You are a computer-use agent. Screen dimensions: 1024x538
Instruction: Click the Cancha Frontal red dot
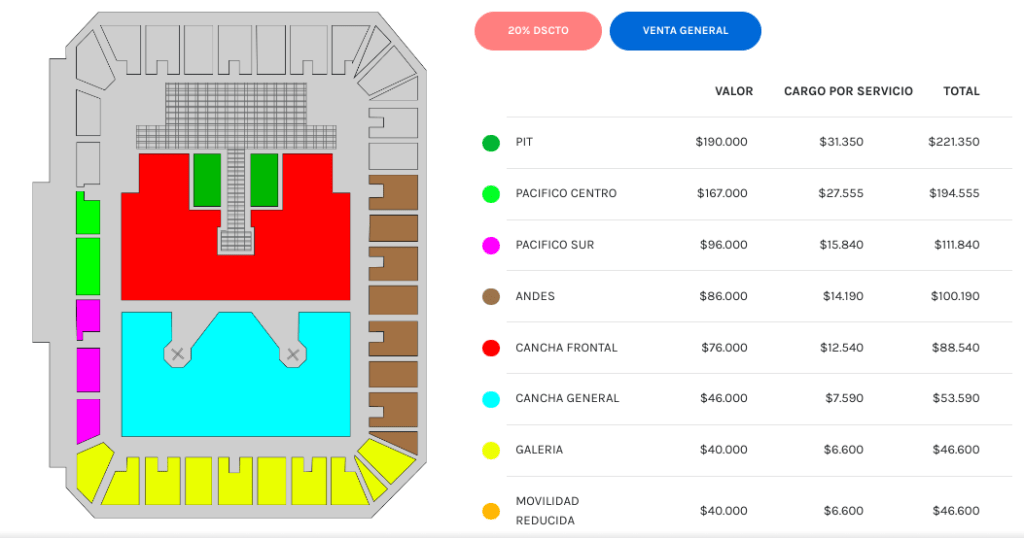coord(491,348)
